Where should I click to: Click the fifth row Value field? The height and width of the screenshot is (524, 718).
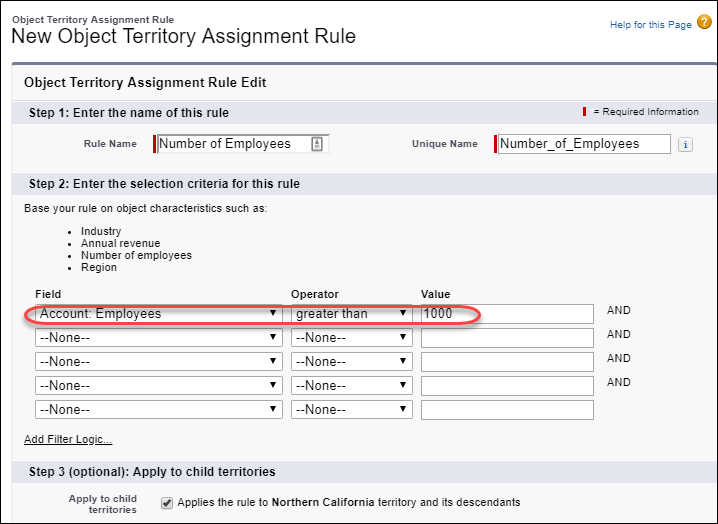click(507, 409)
